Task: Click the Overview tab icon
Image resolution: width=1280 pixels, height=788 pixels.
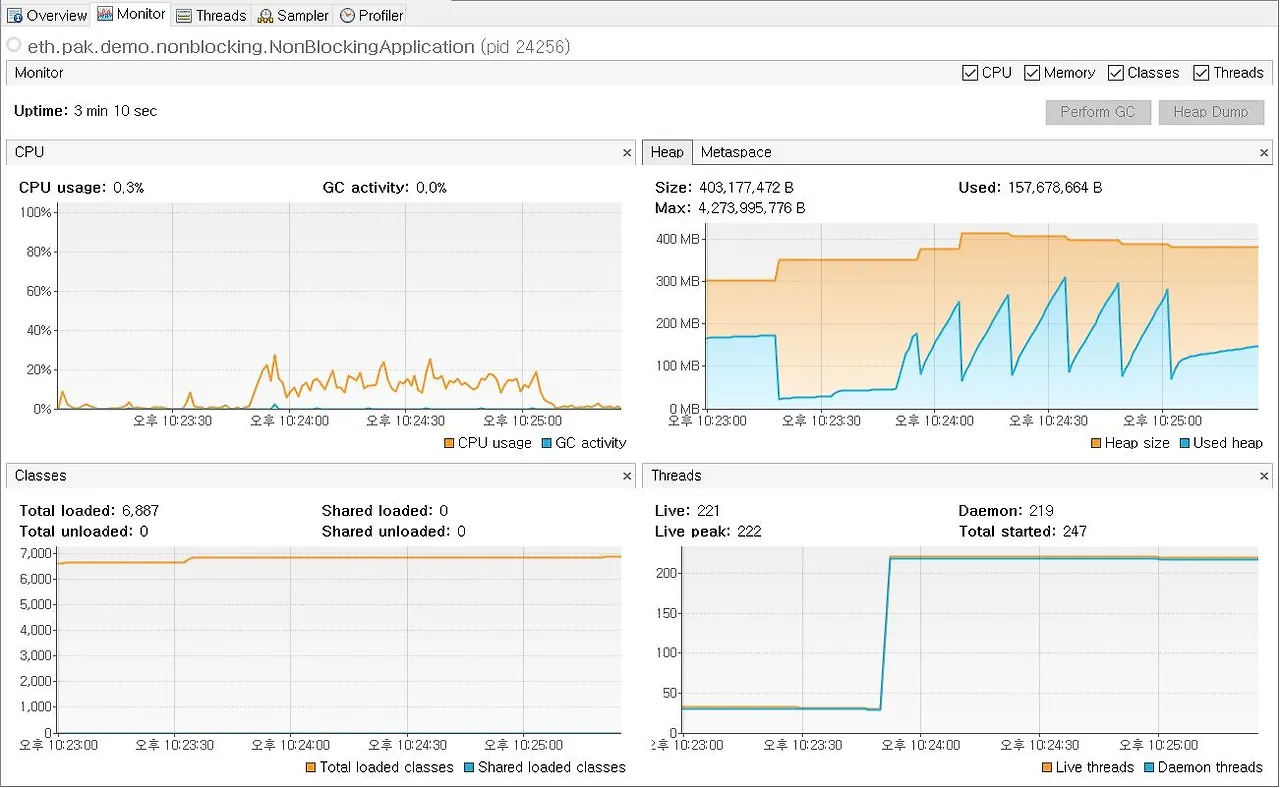Action: click(15, 15)
